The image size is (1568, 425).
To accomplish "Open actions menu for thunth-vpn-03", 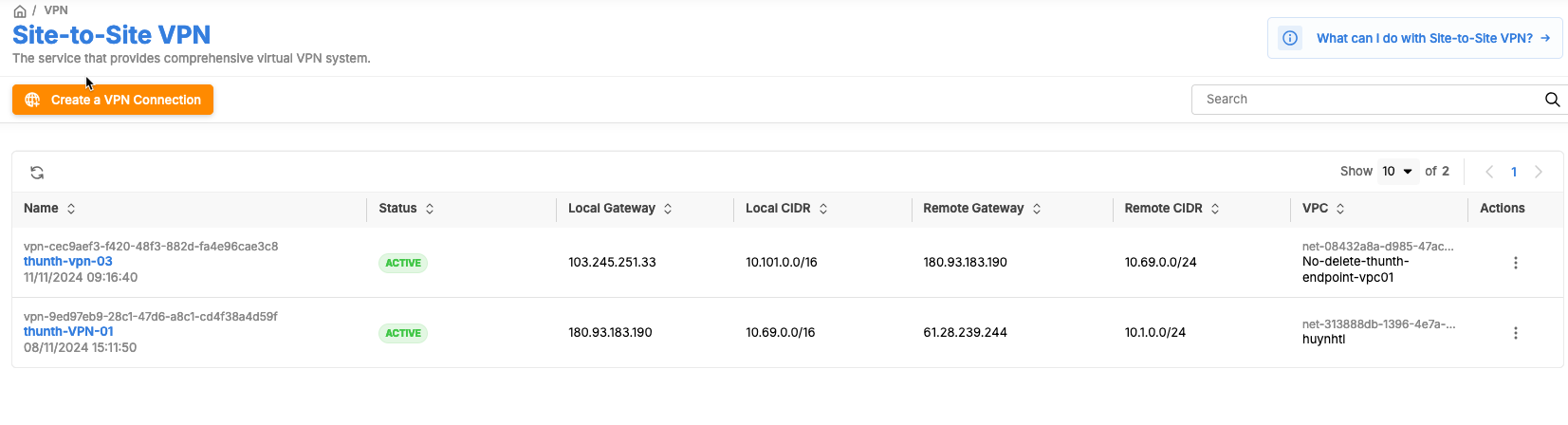I will point(1515,263).
